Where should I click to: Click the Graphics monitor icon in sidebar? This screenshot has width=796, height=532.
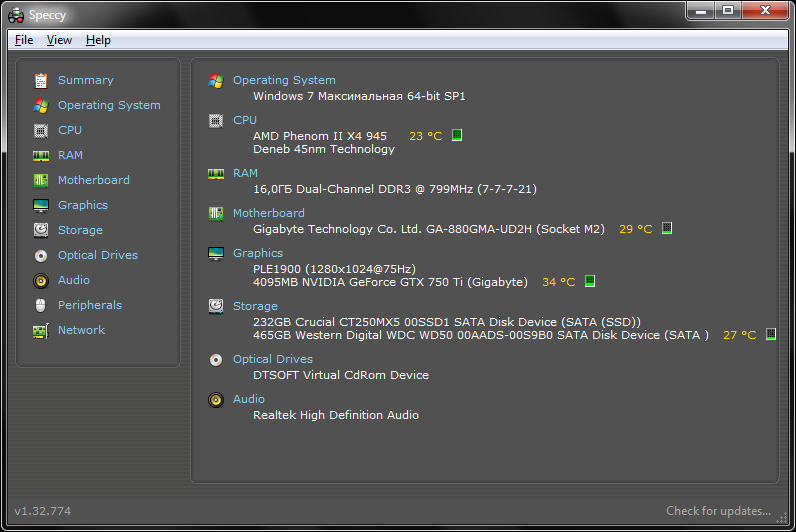pos(41,205)
